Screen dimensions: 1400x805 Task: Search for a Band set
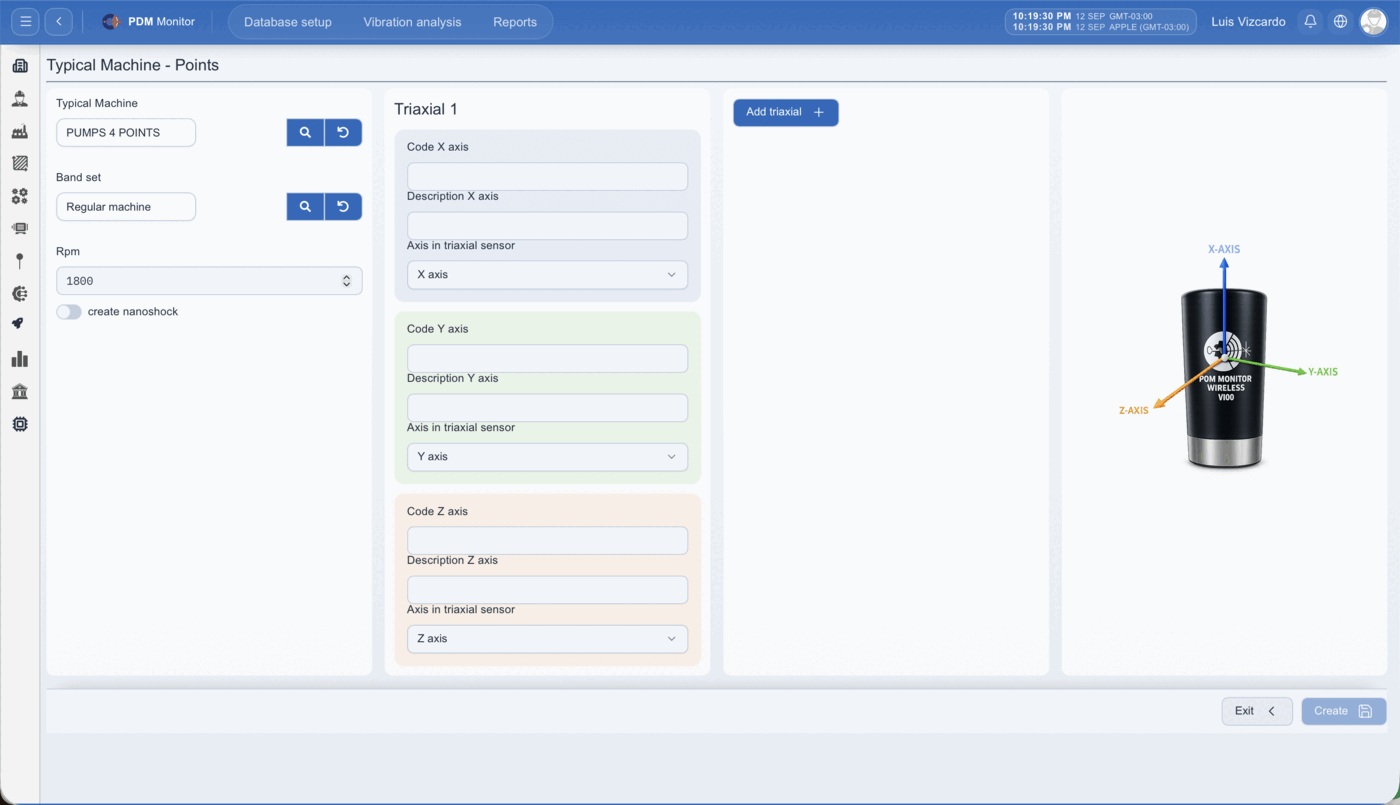pos(305,206)
